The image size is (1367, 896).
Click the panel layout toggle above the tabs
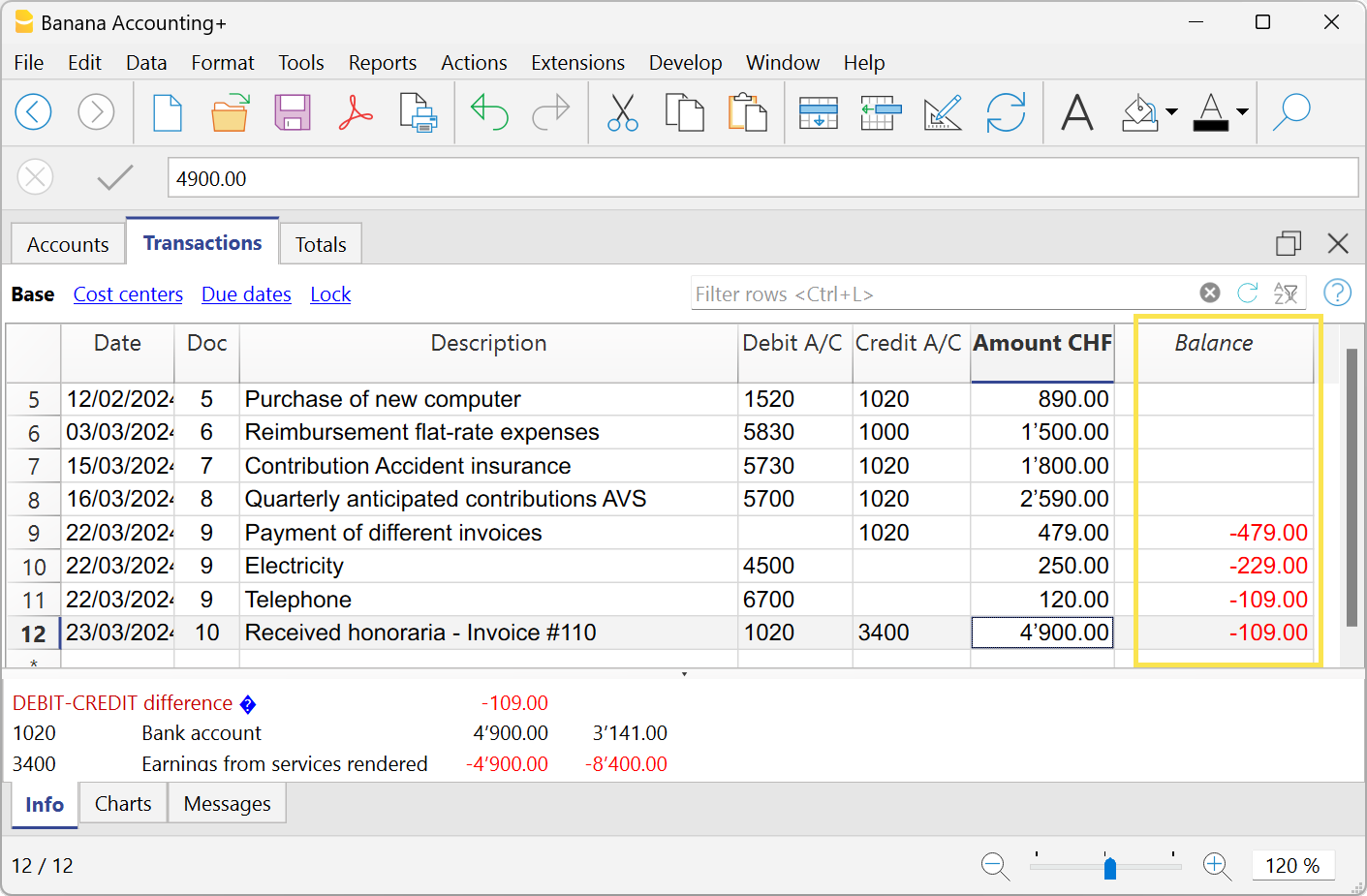click(1289, 243)
